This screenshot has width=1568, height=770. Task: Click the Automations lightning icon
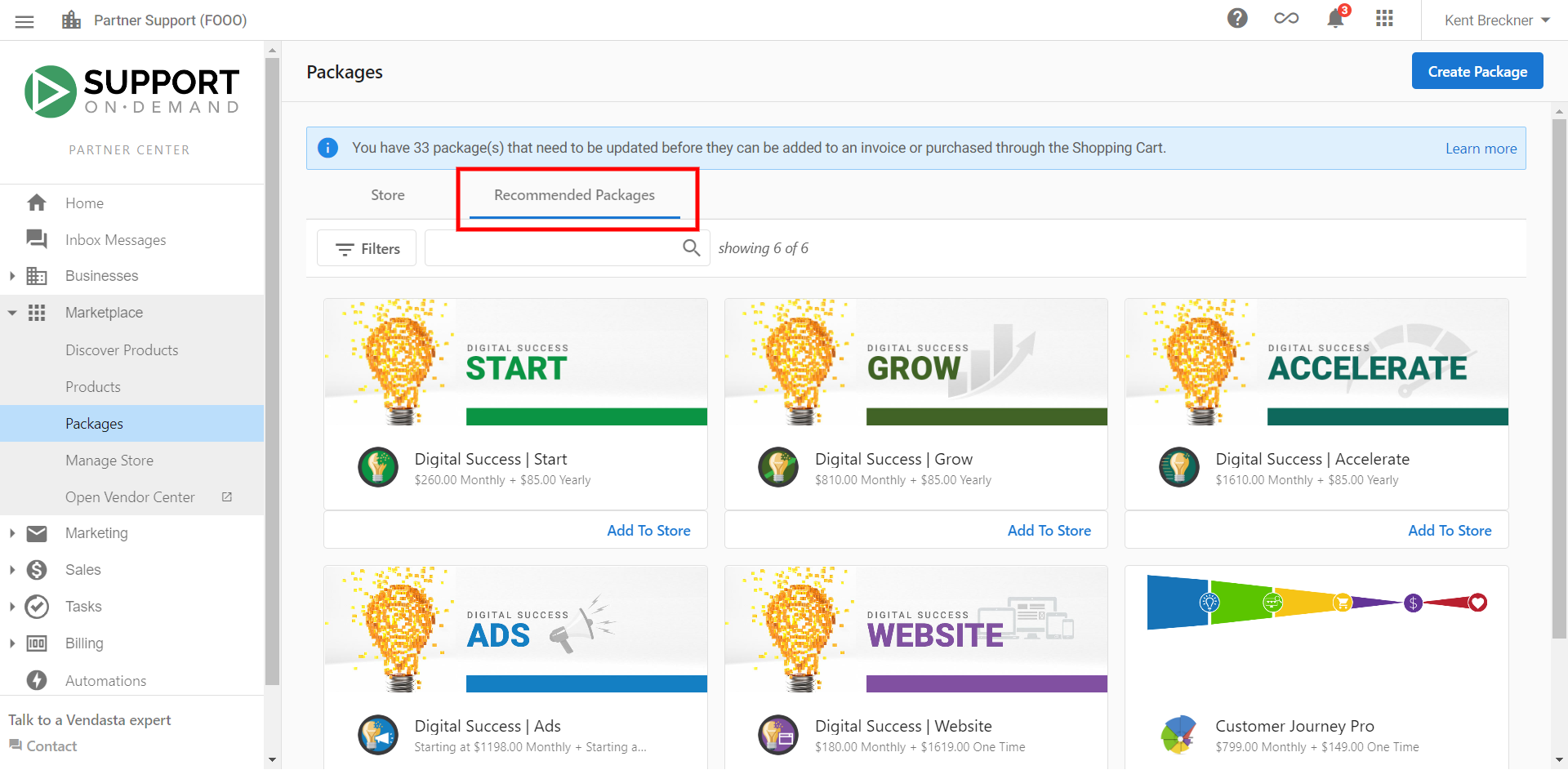tap(37, 680)
